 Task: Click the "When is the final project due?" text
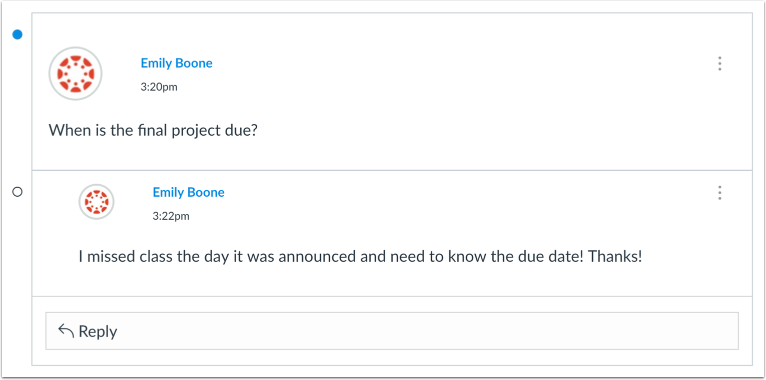coord(152,130)
